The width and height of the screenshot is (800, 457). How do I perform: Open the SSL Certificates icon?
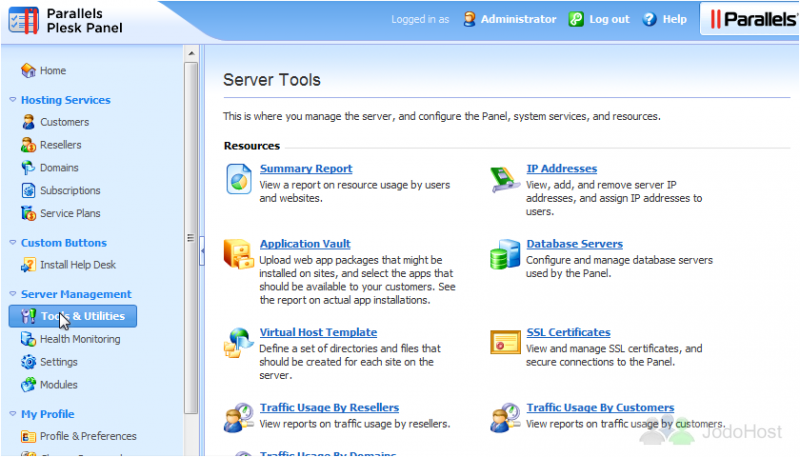(x=505, y=343)
